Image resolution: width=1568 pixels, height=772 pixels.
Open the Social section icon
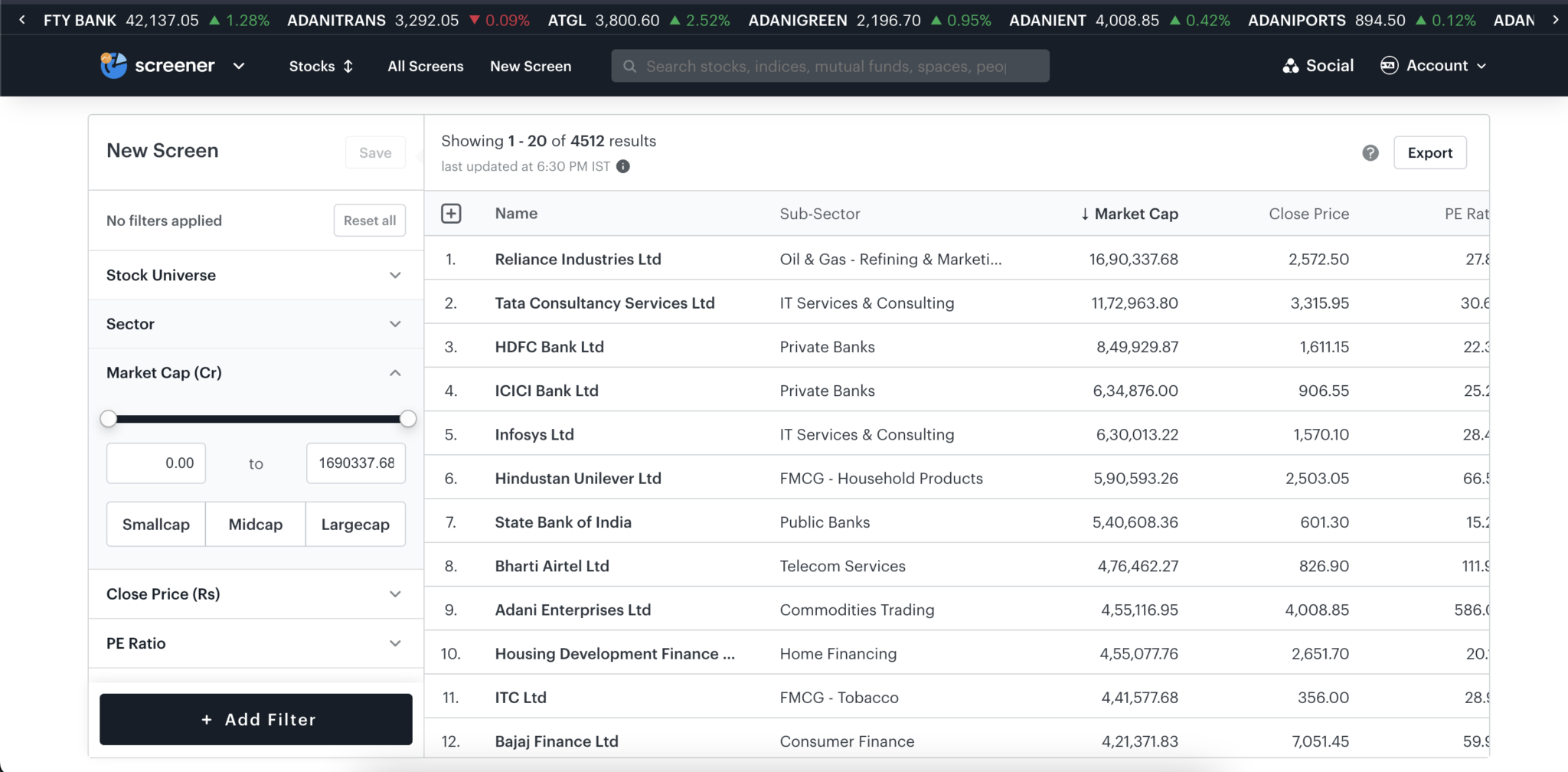(x=1291, y=66)
